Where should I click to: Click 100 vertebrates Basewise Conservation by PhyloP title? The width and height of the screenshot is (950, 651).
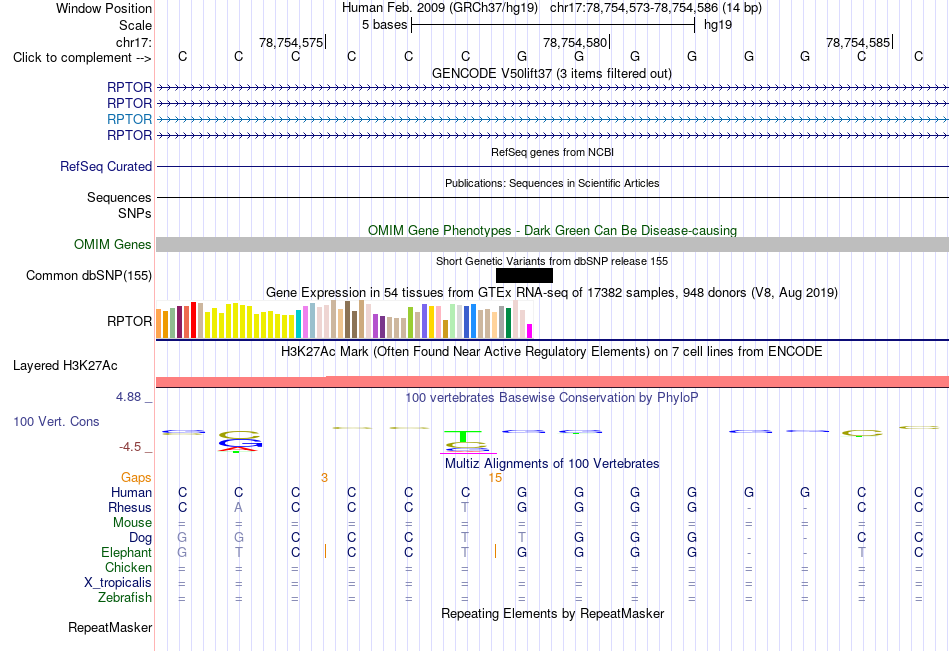point(551,398)
